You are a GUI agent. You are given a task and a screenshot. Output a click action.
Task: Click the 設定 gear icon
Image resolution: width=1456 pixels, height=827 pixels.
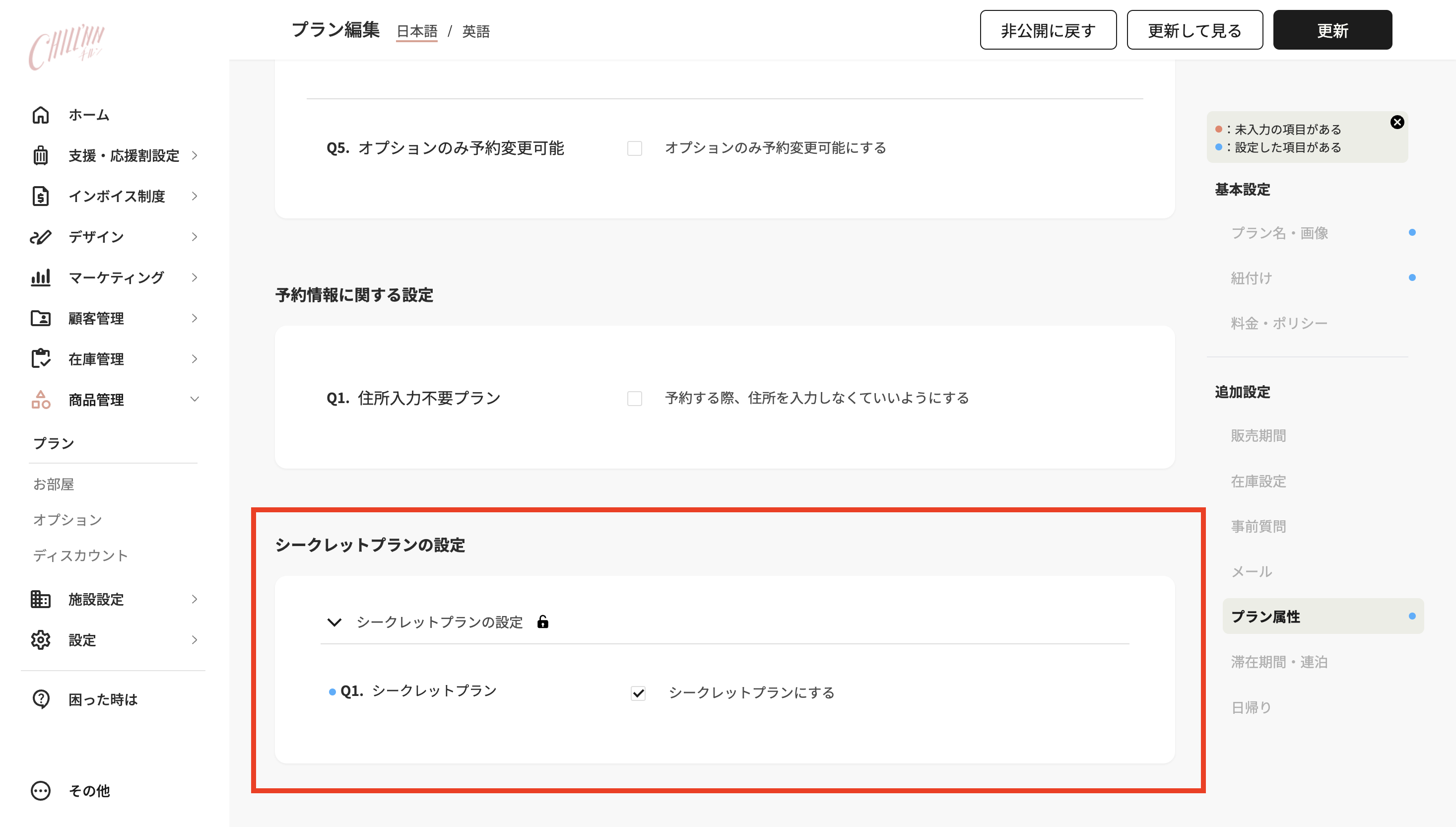[x=40, y=639]
